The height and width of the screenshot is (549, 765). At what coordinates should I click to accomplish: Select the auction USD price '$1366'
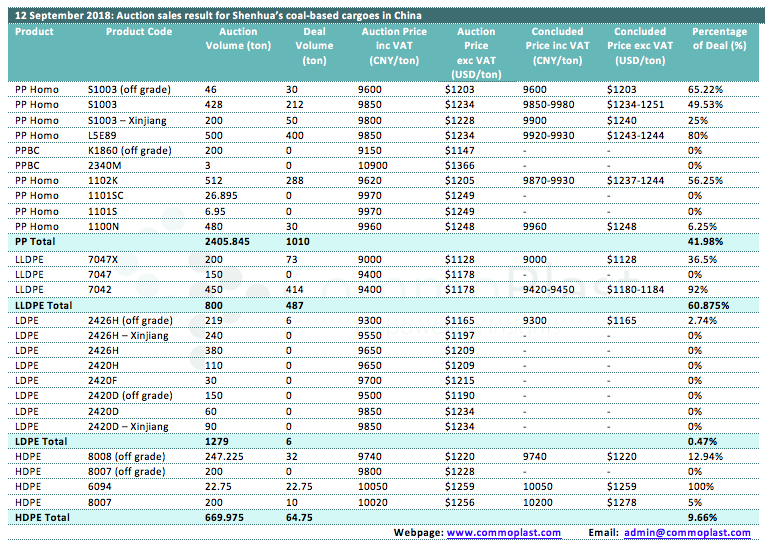click(x=460, y=166)
